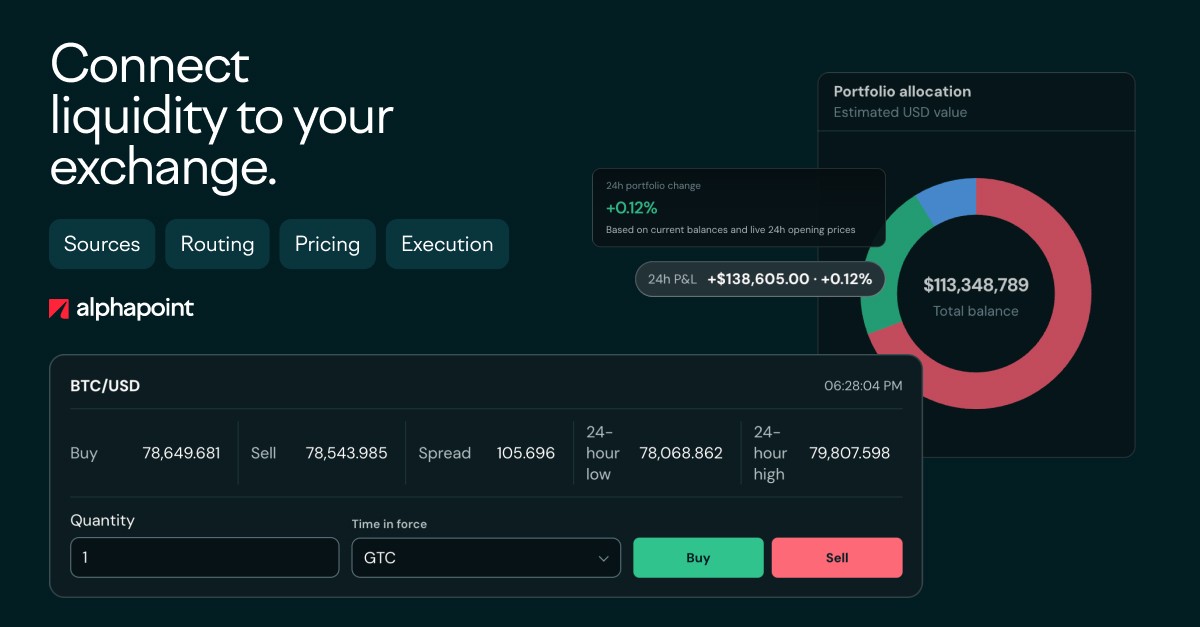Click the 24-hour low value 78,068.862
Screen dimensions: 1200x627
tap(681, 453)
